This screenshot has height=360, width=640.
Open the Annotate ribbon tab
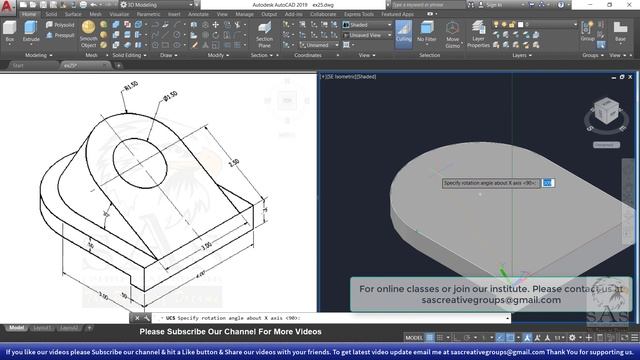coord(198,14)
